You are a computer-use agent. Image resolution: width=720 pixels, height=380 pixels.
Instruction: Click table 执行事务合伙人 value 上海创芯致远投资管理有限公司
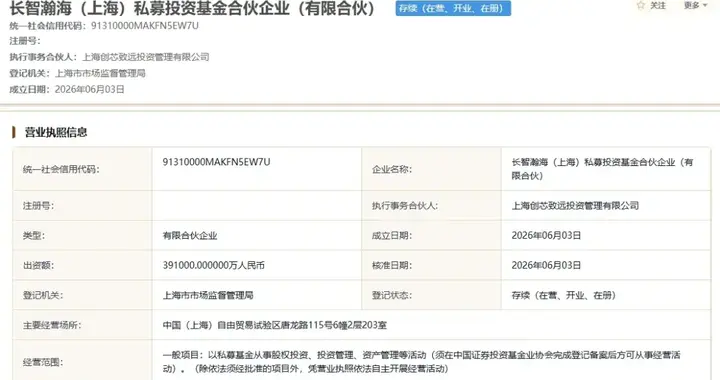tap(575, 206)
